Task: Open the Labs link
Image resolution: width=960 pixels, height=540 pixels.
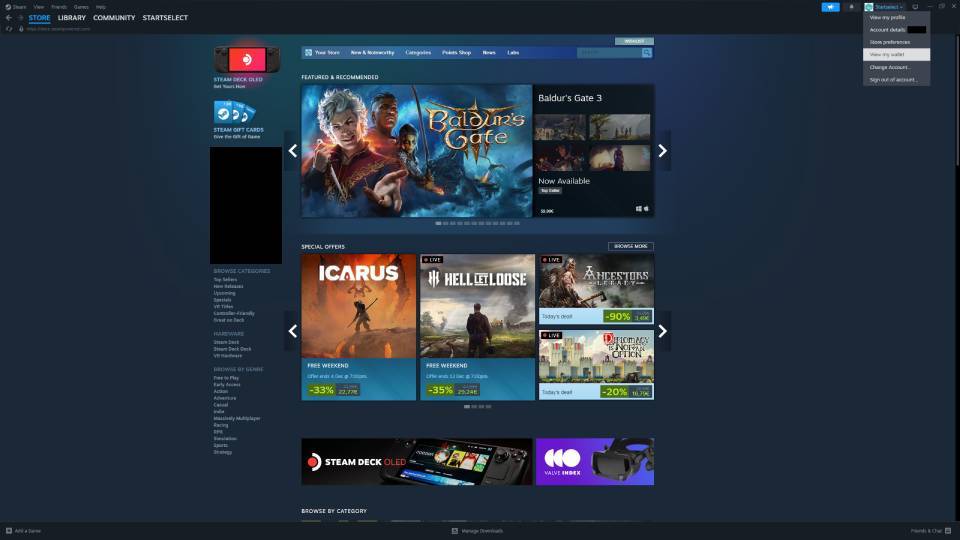Action: [513, 53]
